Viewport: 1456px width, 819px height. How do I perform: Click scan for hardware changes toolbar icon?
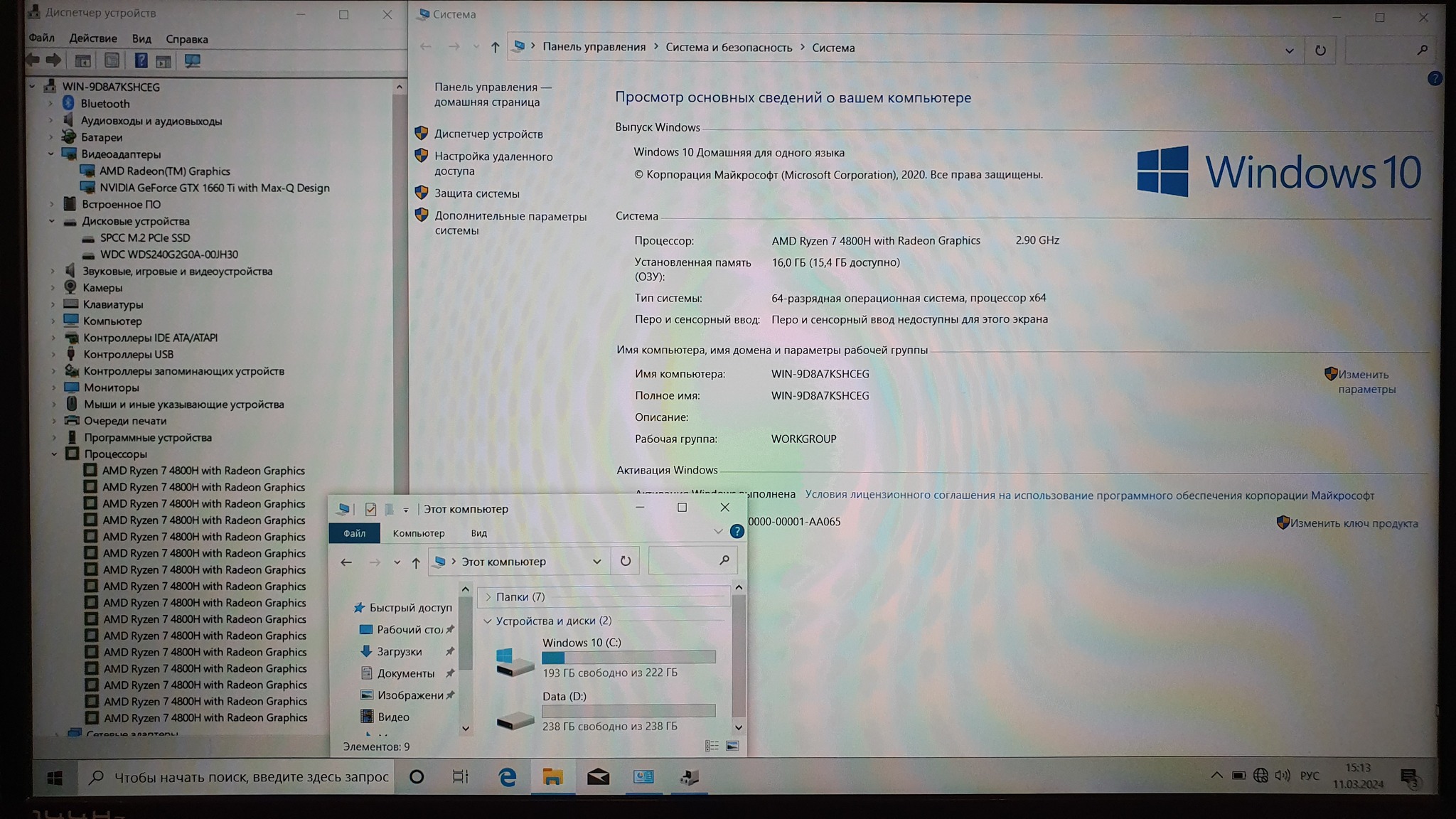pos(192,61)
